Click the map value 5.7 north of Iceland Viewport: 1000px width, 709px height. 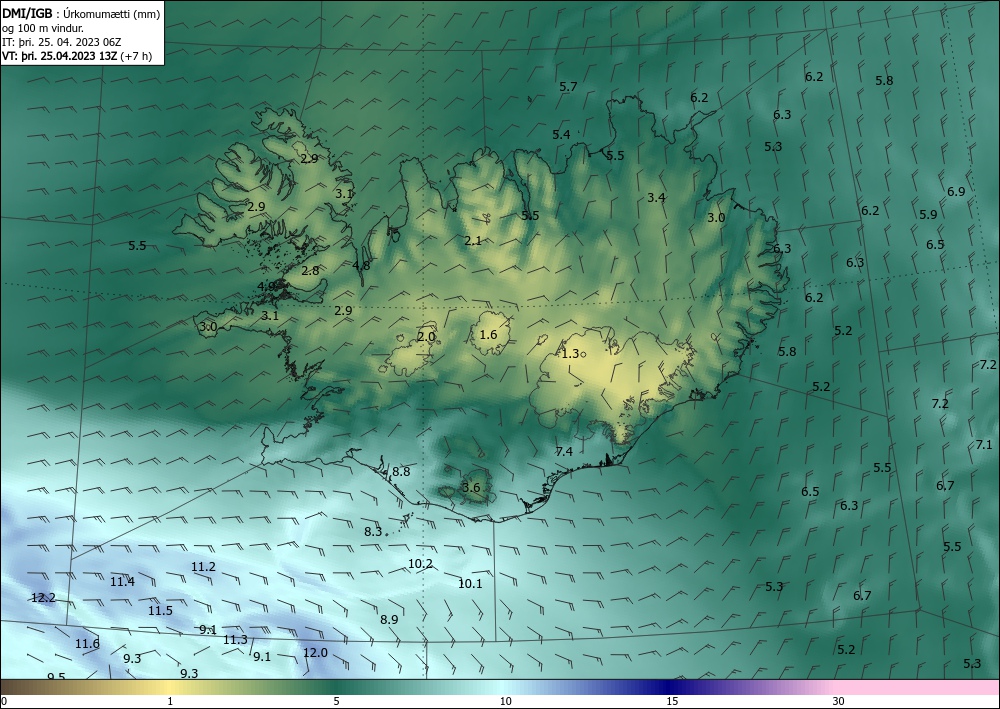[x=568, y=87]
